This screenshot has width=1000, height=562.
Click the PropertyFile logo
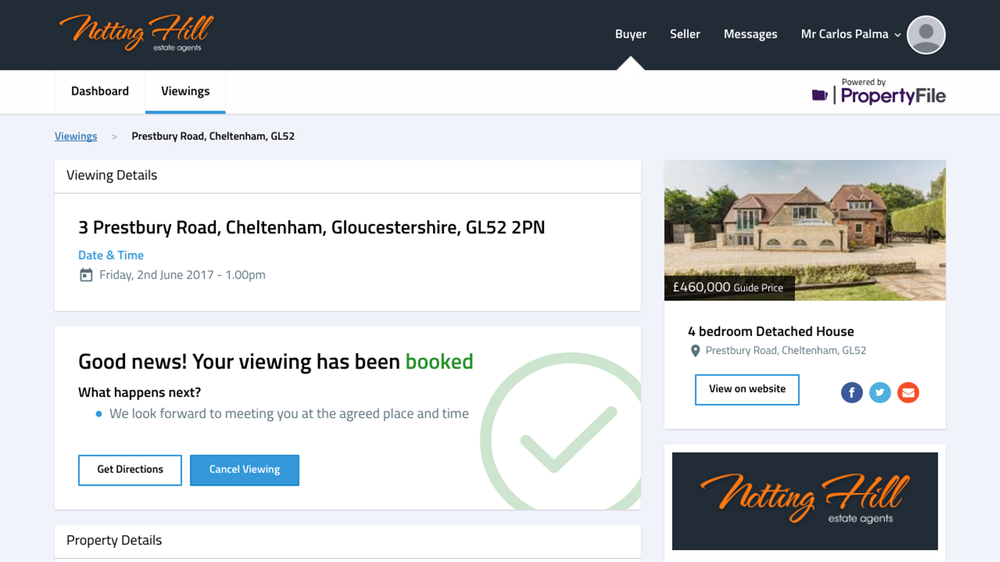click(879, 94)
